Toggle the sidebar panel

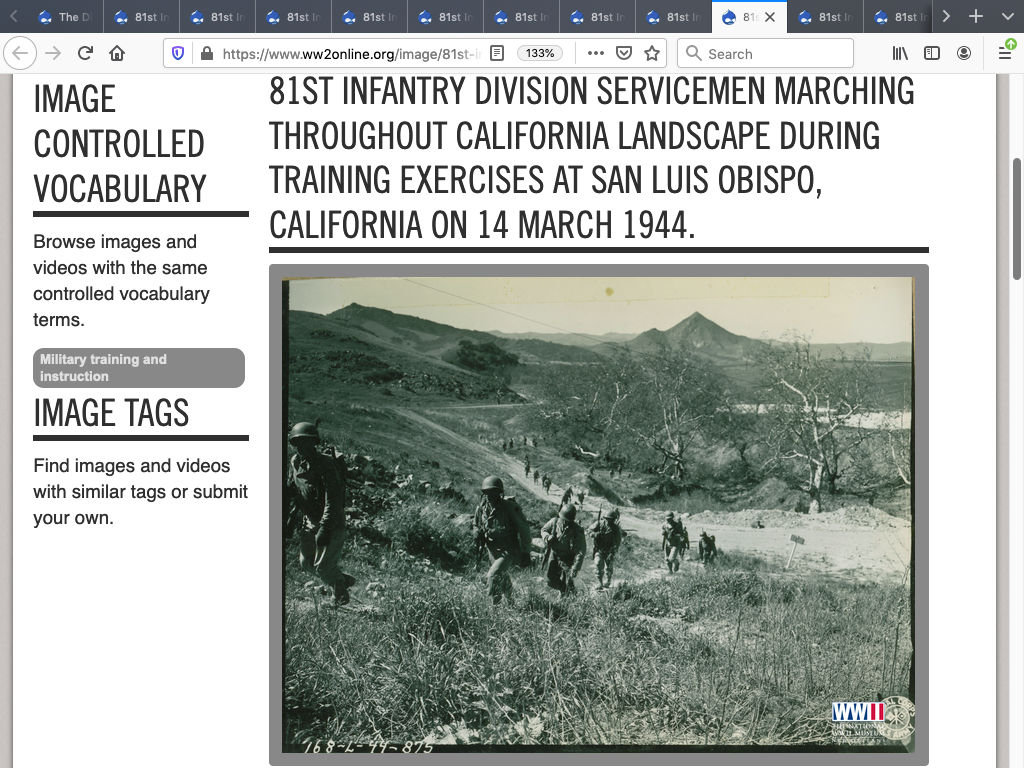[932, 54]
